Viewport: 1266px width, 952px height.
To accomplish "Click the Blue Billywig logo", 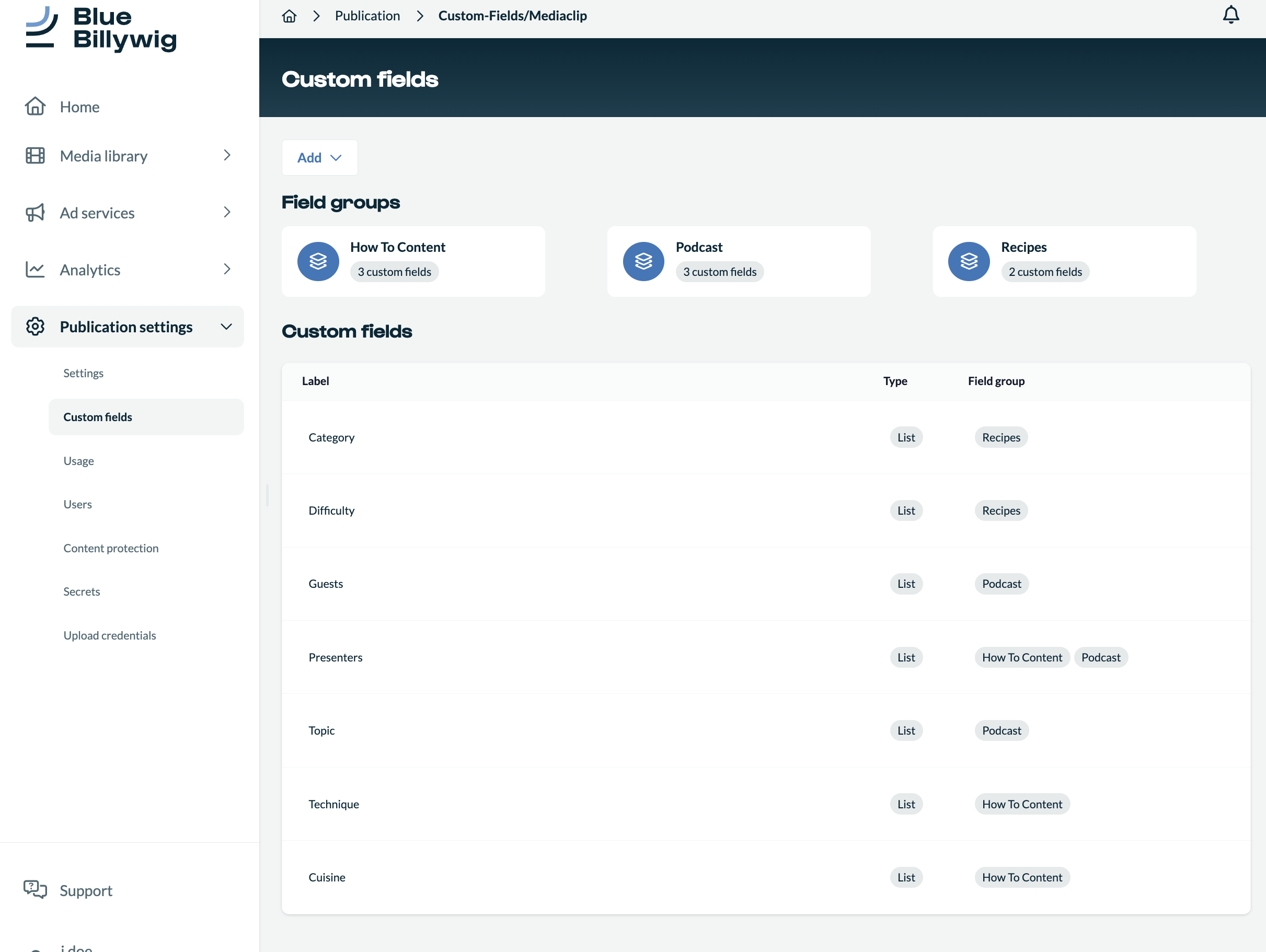I will click(x=101, y=29).
